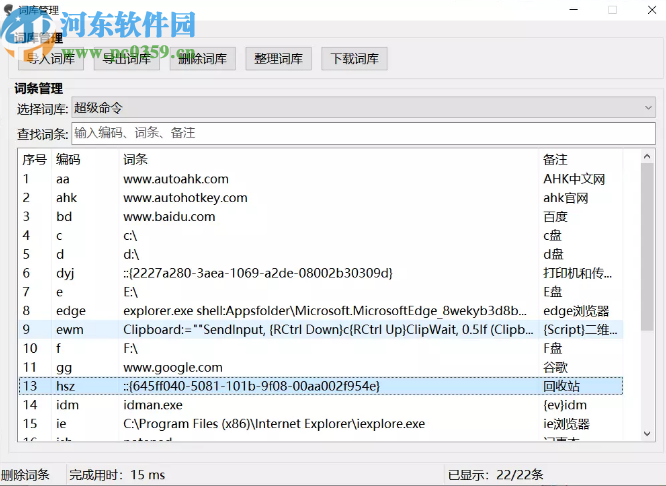Click the 已显示: 22/22条 status text
The width and height of the screenshot is (666, 486).
point(496,475)
